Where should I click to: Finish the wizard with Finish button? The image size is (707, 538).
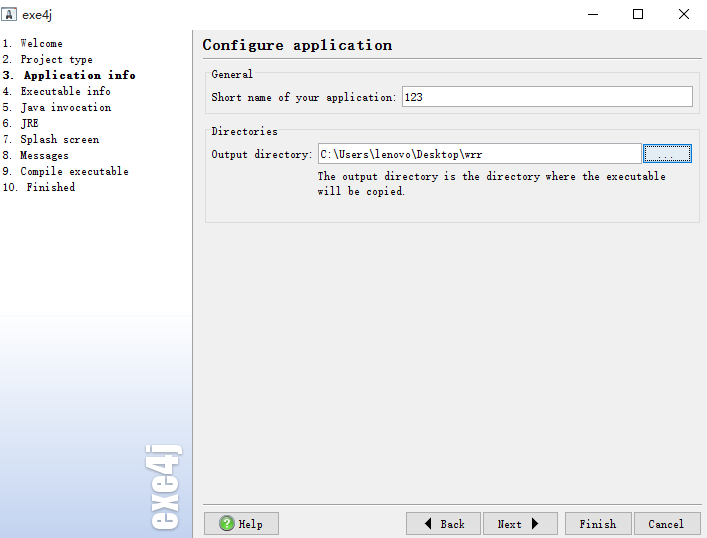[x=598, y=524]
